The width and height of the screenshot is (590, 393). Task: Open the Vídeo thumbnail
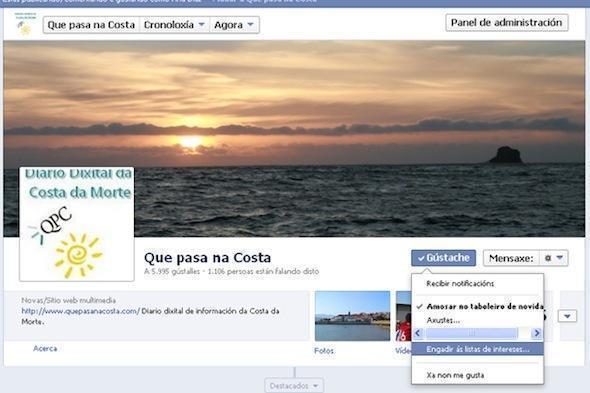point(403,316)
